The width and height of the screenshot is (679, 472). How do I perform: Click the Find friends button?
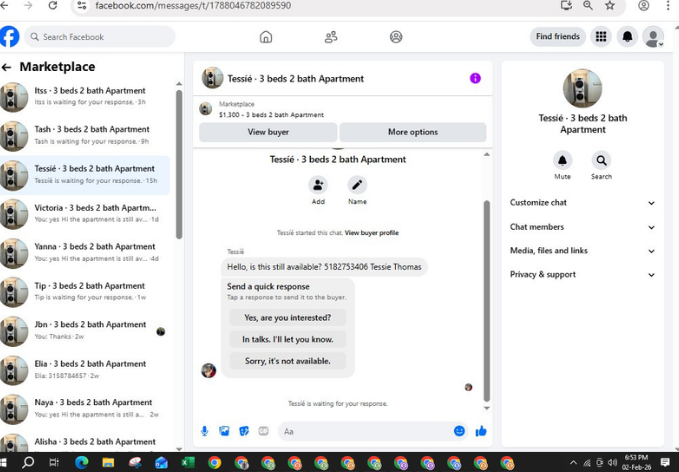pyautogui.click(x=558, y=36)
